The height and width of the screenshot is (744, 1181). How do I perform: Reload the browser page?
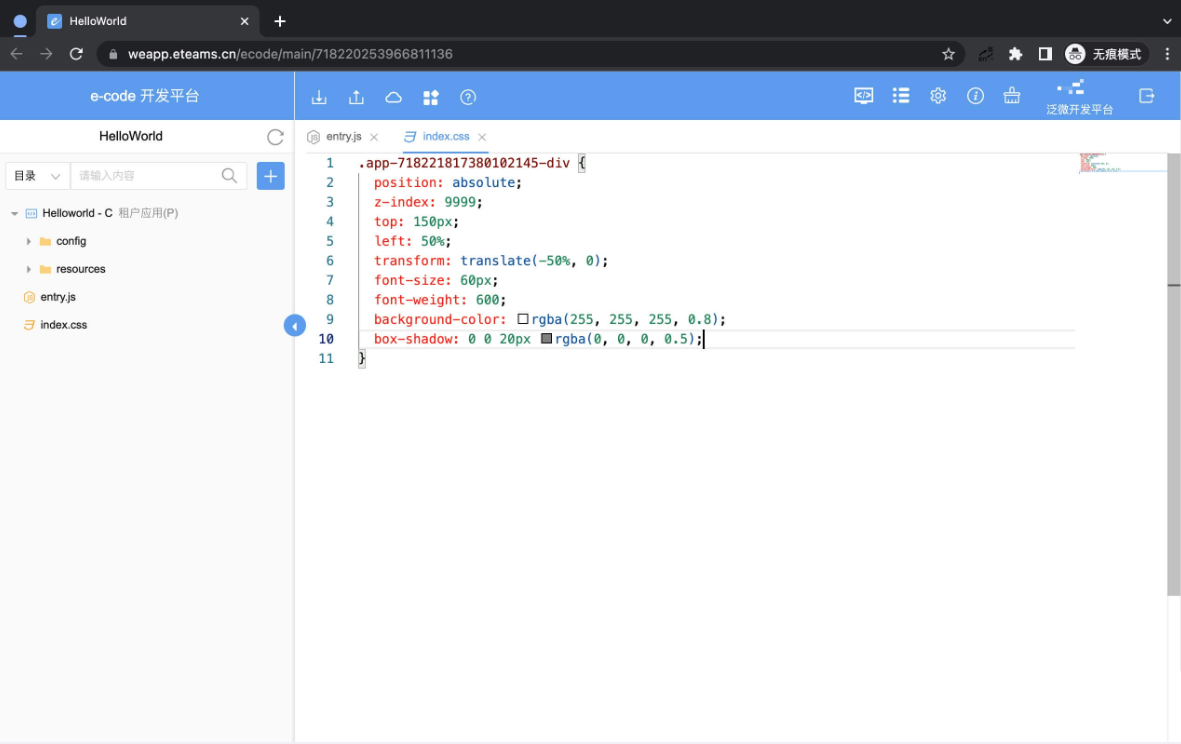(76, 54)
